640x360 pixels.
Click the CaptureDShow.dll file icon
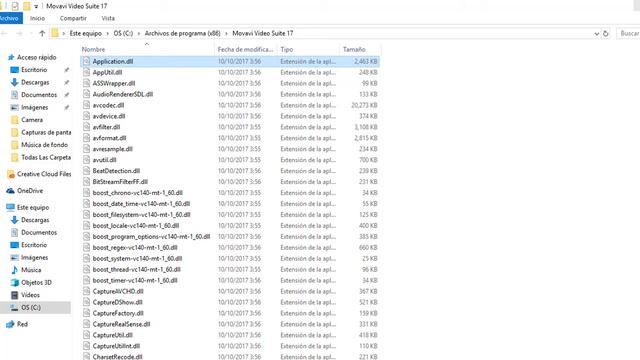coord(86,302)
